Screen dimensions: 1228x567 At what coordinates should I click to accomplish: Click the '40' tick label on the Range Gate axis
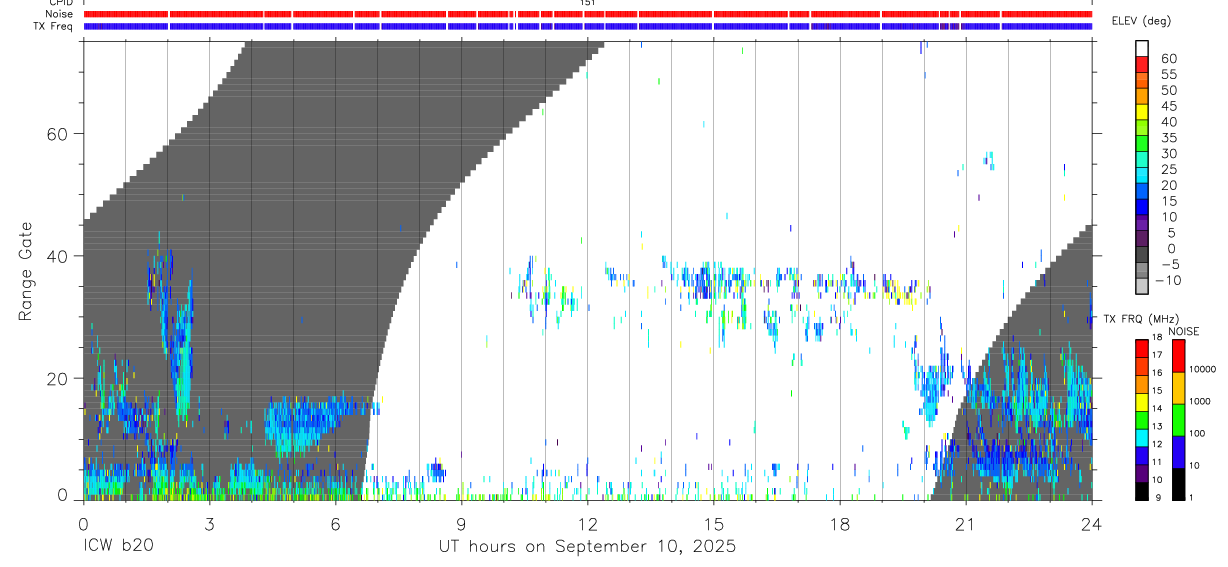pos(60,256)
